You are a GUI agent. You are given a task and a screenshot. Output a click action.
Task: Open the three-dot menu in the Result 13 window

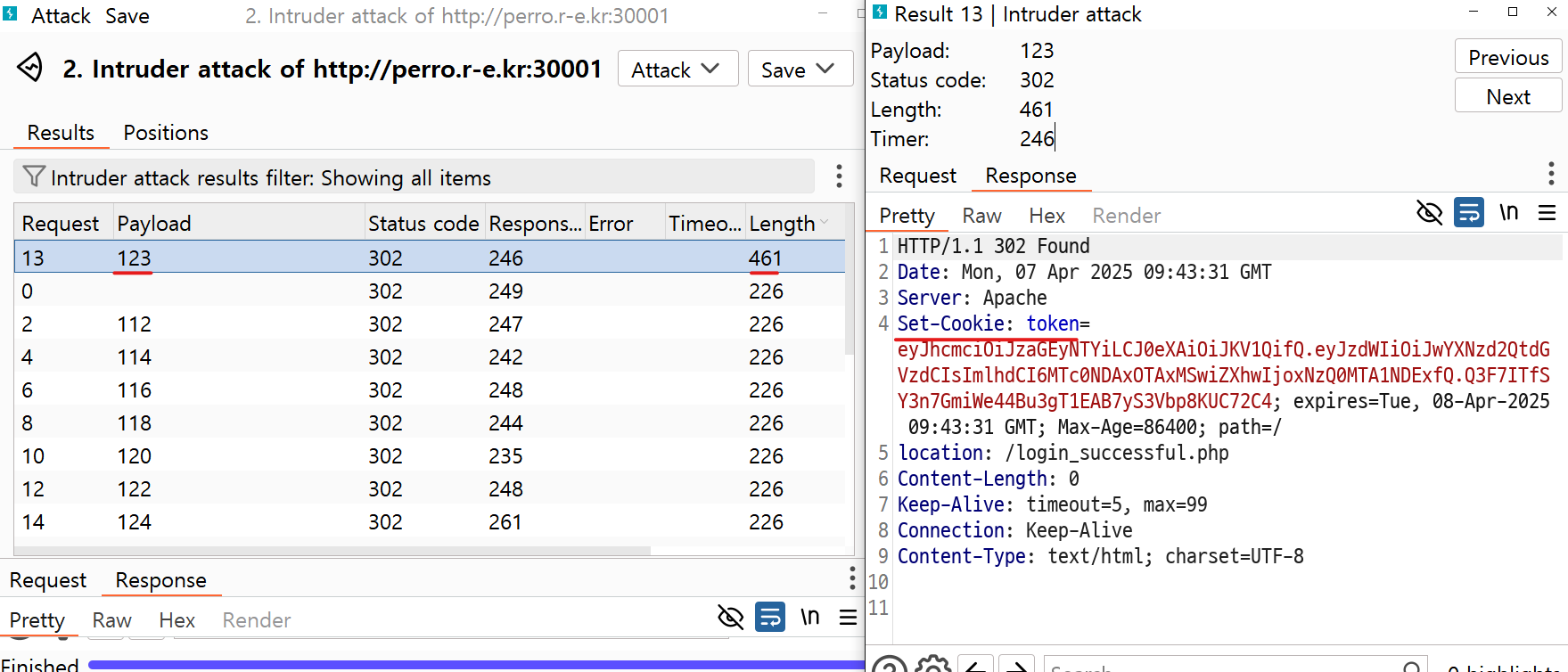[1551, 174]
